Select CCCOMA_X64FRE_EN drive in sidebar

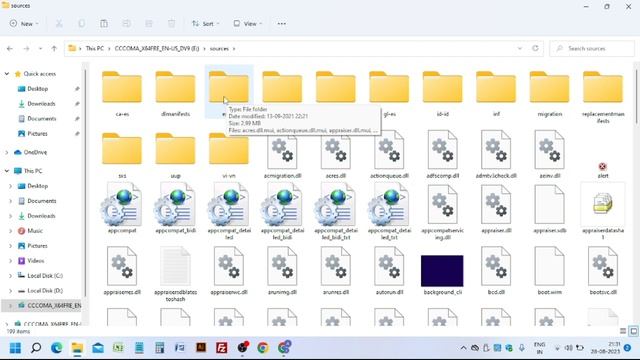click(54, 305)
